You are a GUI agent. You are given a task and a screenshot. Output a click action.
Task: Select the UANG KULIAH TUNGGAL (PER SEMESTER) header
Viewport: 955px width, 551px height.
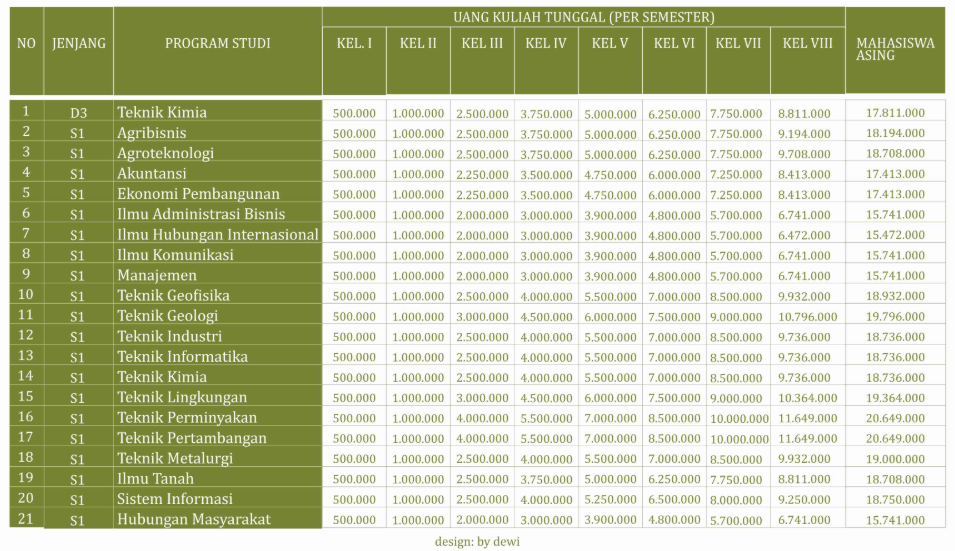pos(583,17)
